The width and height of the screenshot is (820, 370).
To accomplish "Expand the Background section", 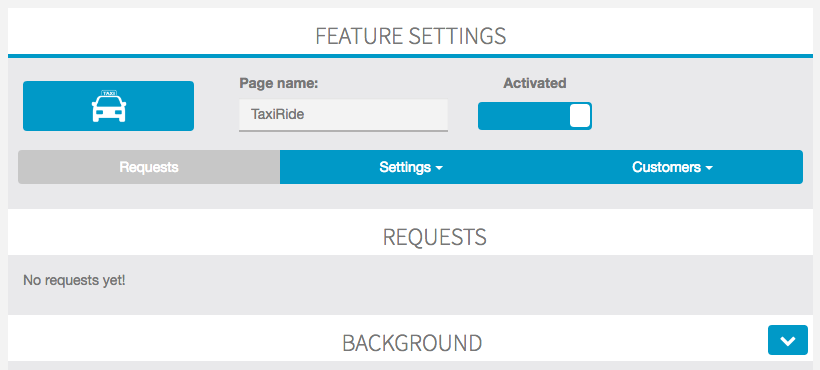I will pyautogui.click(x=788, y=340).
